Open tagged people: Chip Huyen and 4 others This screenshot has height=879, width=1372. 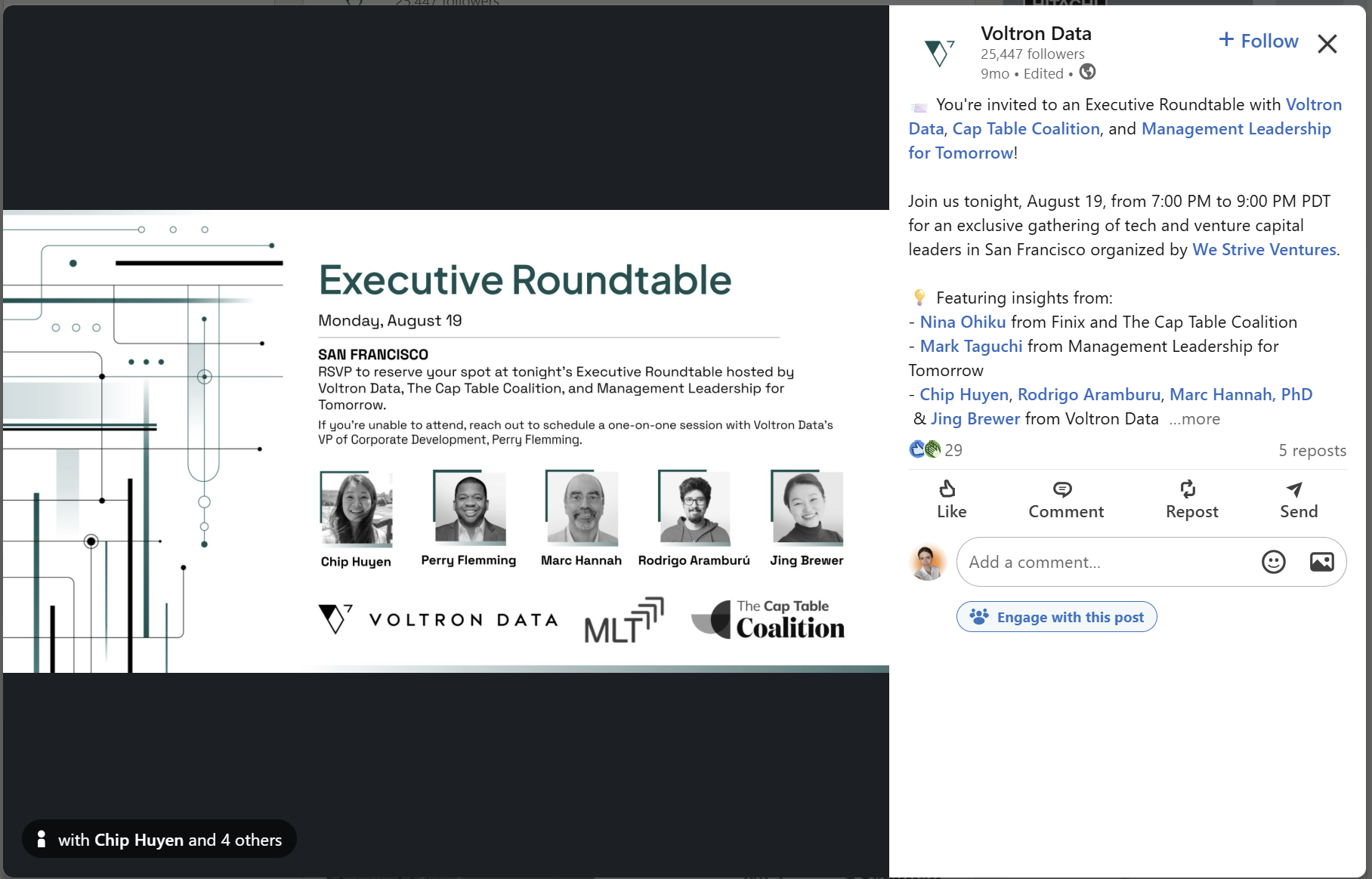coord(159,839)
